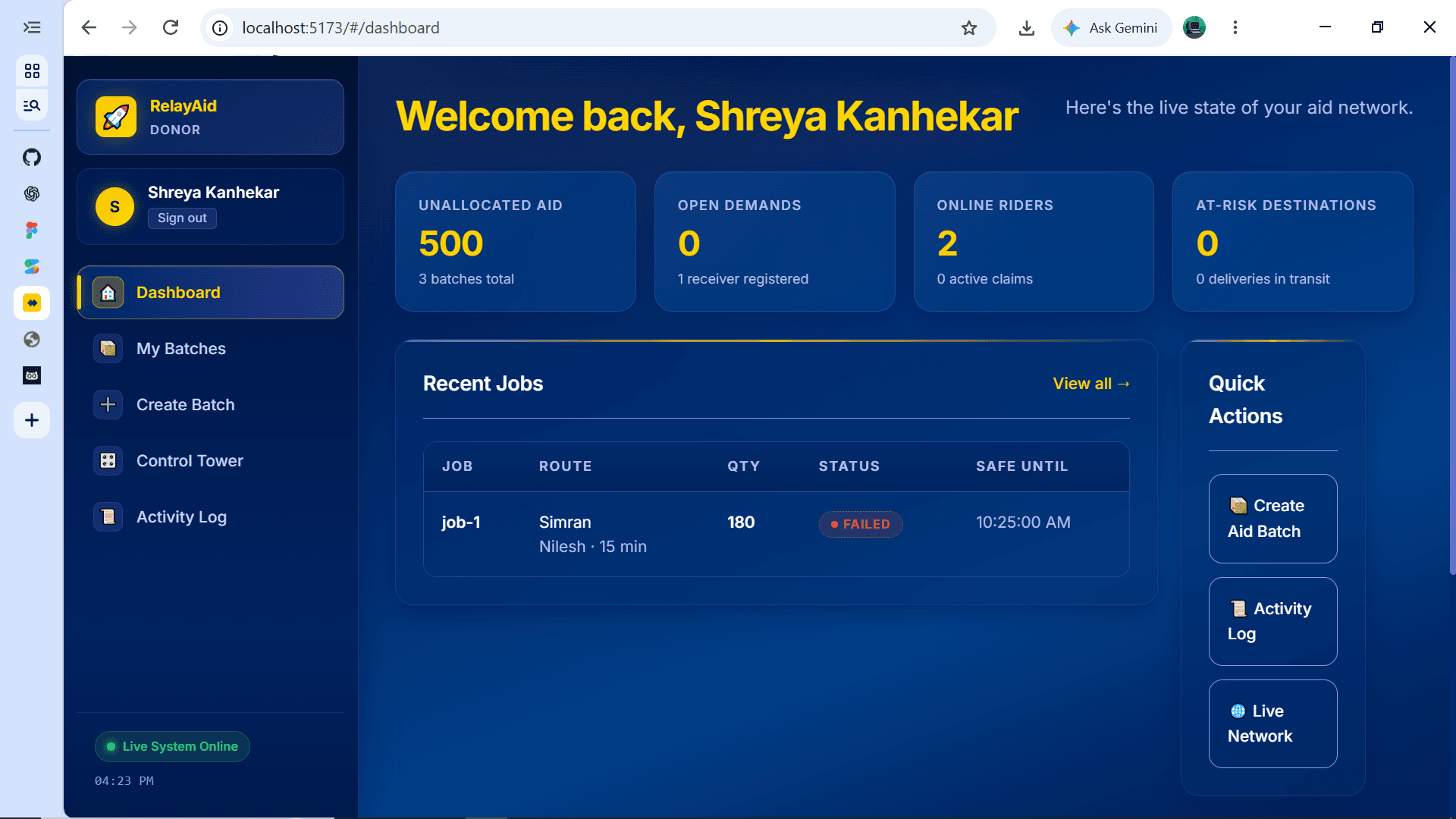Click the page vertical scrollbar
This screenshot has height=819, width=1456.
tap(1452, 315)
